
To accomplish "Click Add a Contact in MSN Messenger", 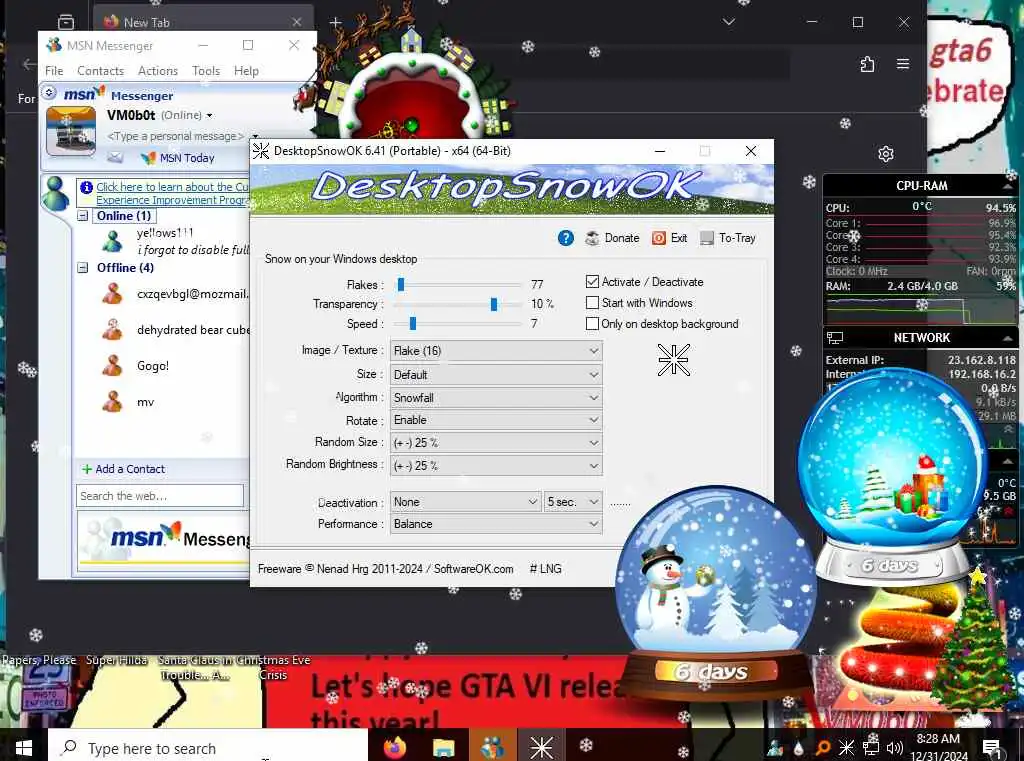I will click(x=123, y=469).
